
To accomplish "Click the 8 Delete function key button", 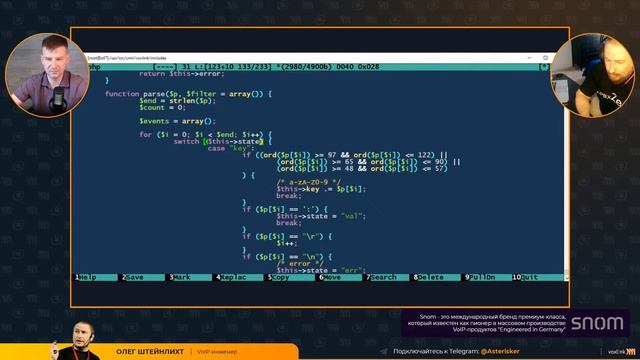I will tap(436, 277).
